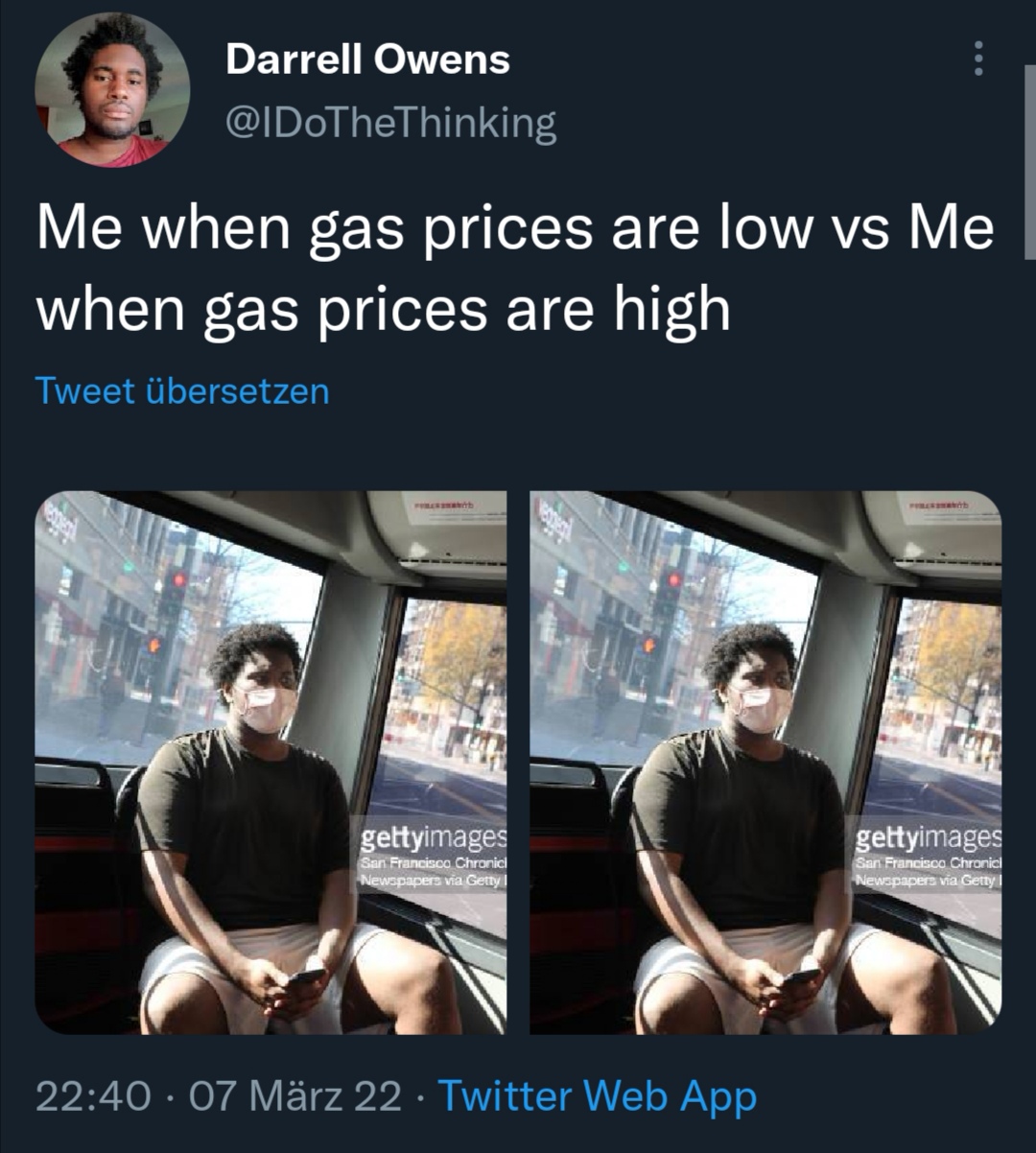
Task: Click the red traffic light in the left photo
Action: (x=177, y=579)
